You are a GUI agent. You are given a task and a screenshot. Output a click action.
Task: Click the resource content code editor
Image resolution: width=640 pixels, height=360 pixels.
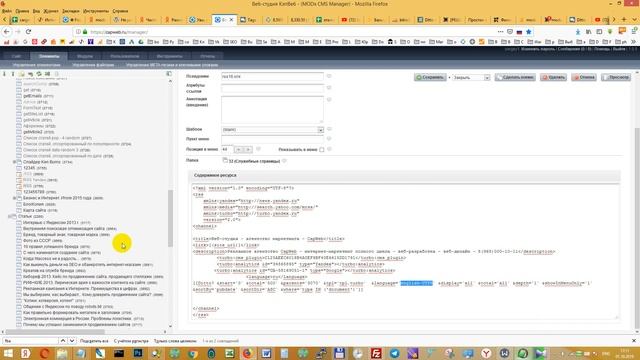tap(405, 251)
